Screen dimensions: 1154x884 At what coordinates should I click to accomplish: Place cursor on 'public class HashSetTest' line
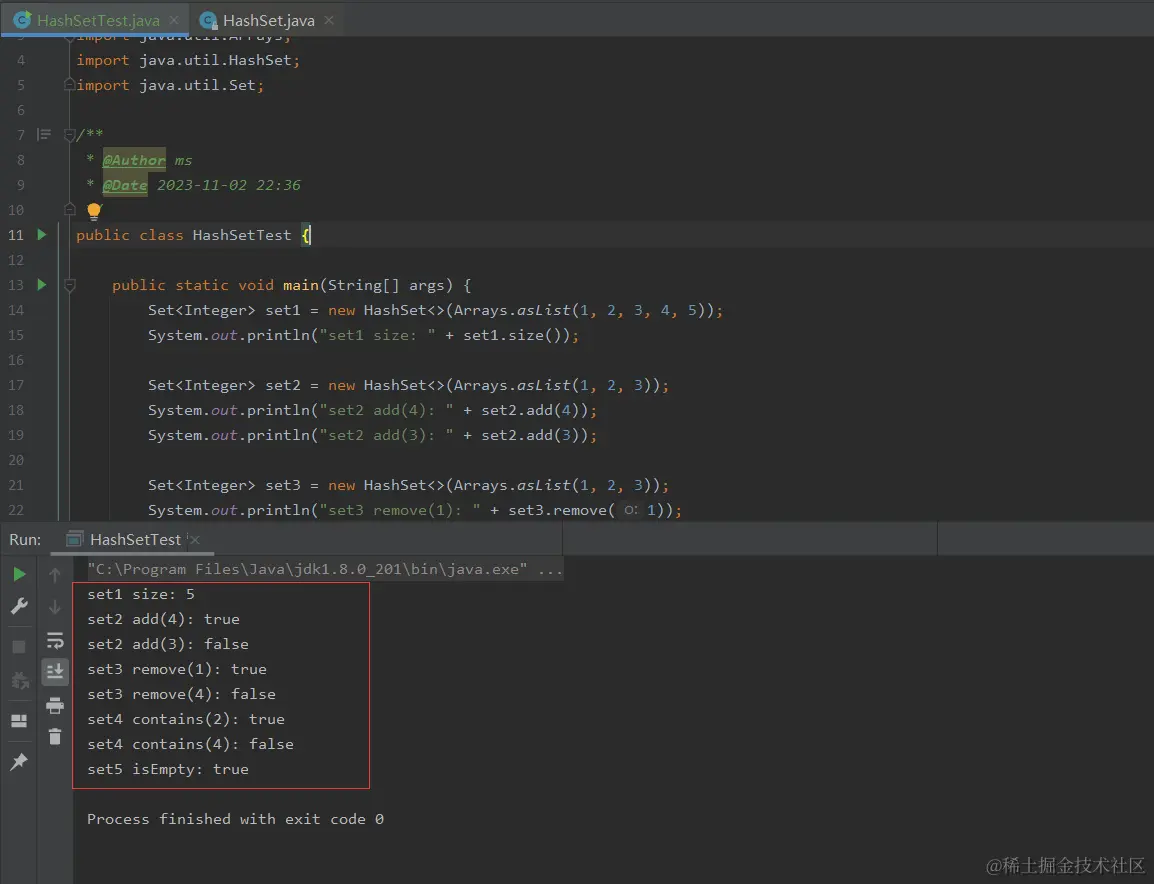[194, 235]
